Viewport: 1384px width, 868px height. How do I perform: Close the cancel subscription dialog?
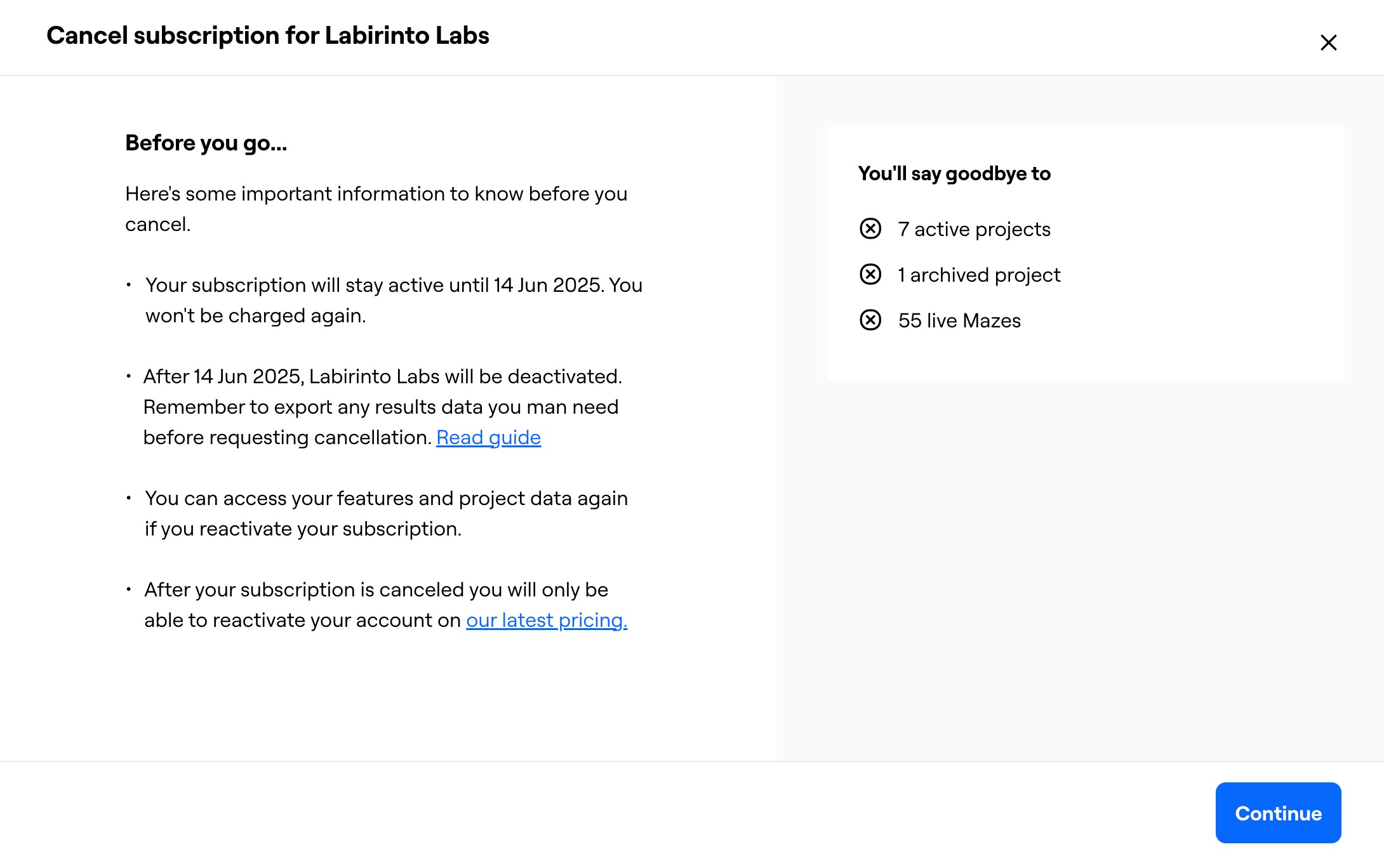(x=1328, y=43)
